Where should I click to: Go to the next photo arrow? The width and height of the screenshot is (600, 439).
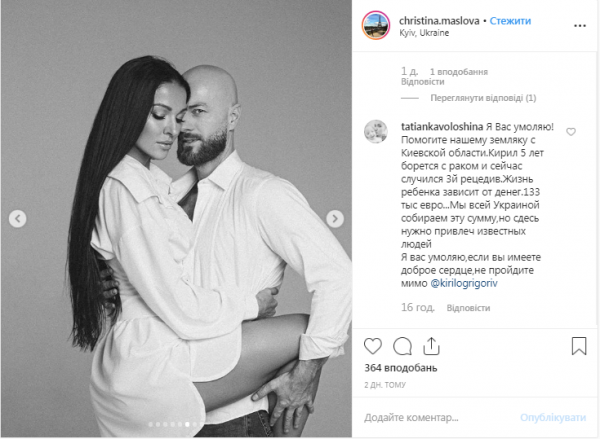click(335, 219)
